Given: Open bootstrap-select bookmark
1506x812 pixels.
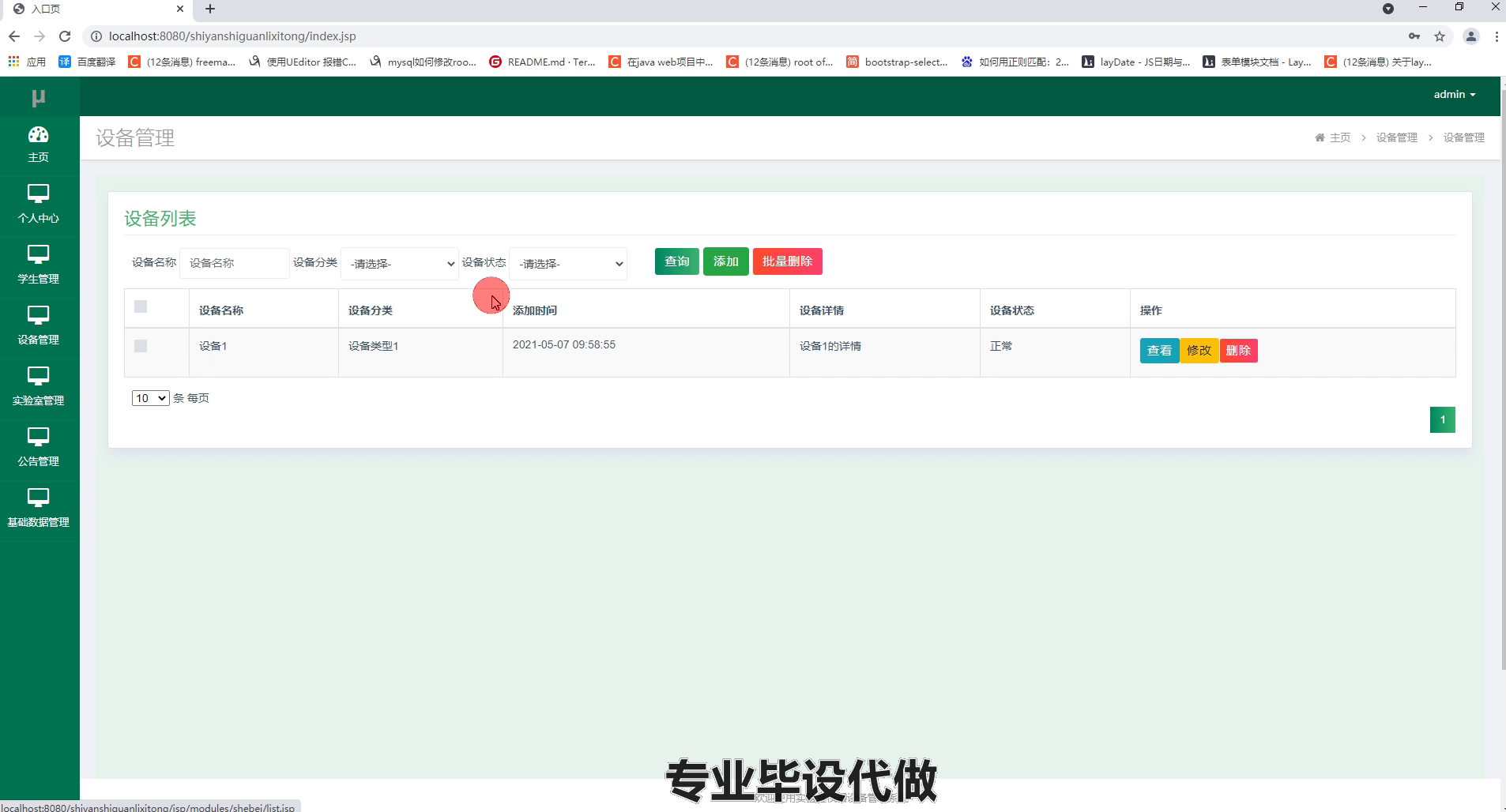Looking at the screenshot, I should click(897, 62).
